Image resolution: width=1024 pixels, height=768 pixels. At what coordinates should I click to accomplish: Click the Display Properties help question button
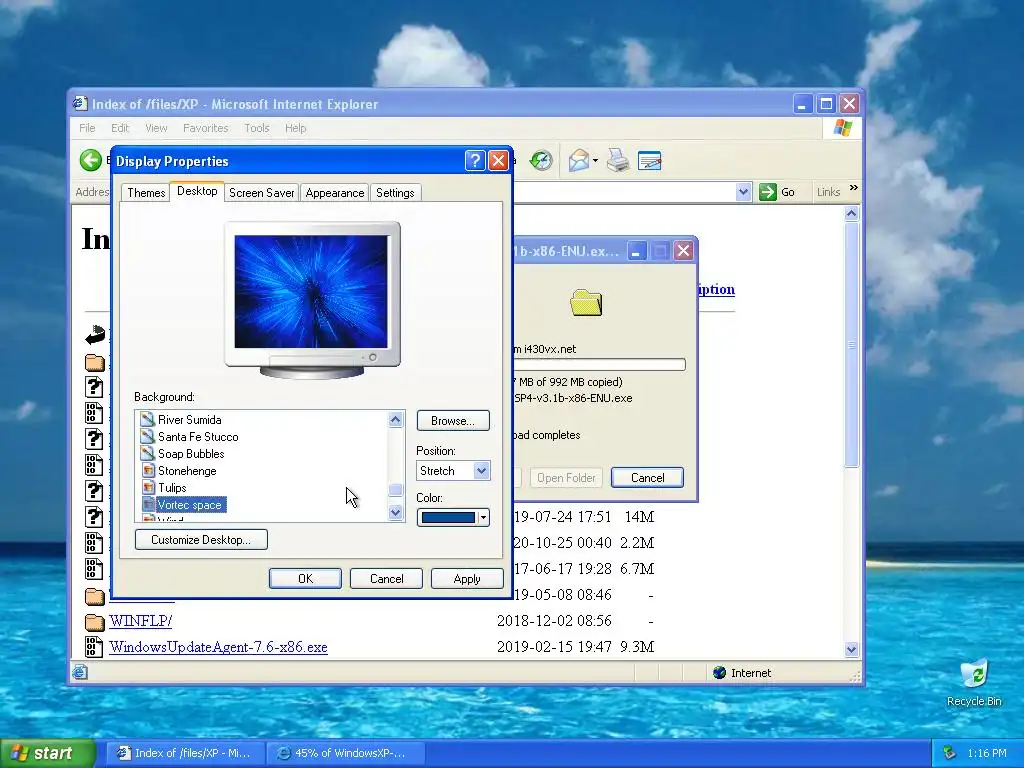[475, 161]
